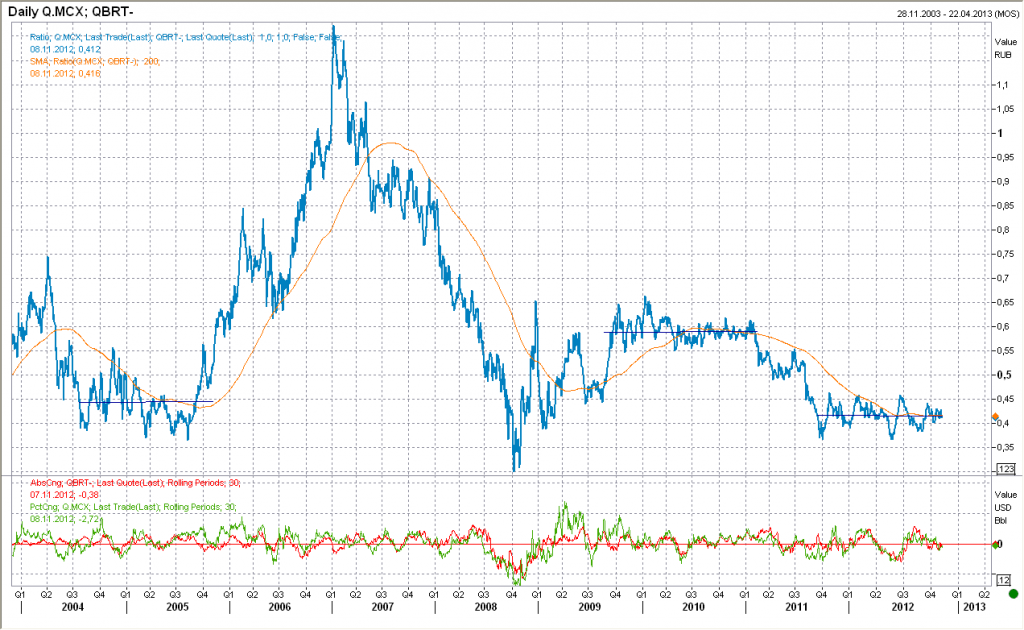
Task: Click the Value USD Bbl axis label
Action: (x=1005, y=507)
